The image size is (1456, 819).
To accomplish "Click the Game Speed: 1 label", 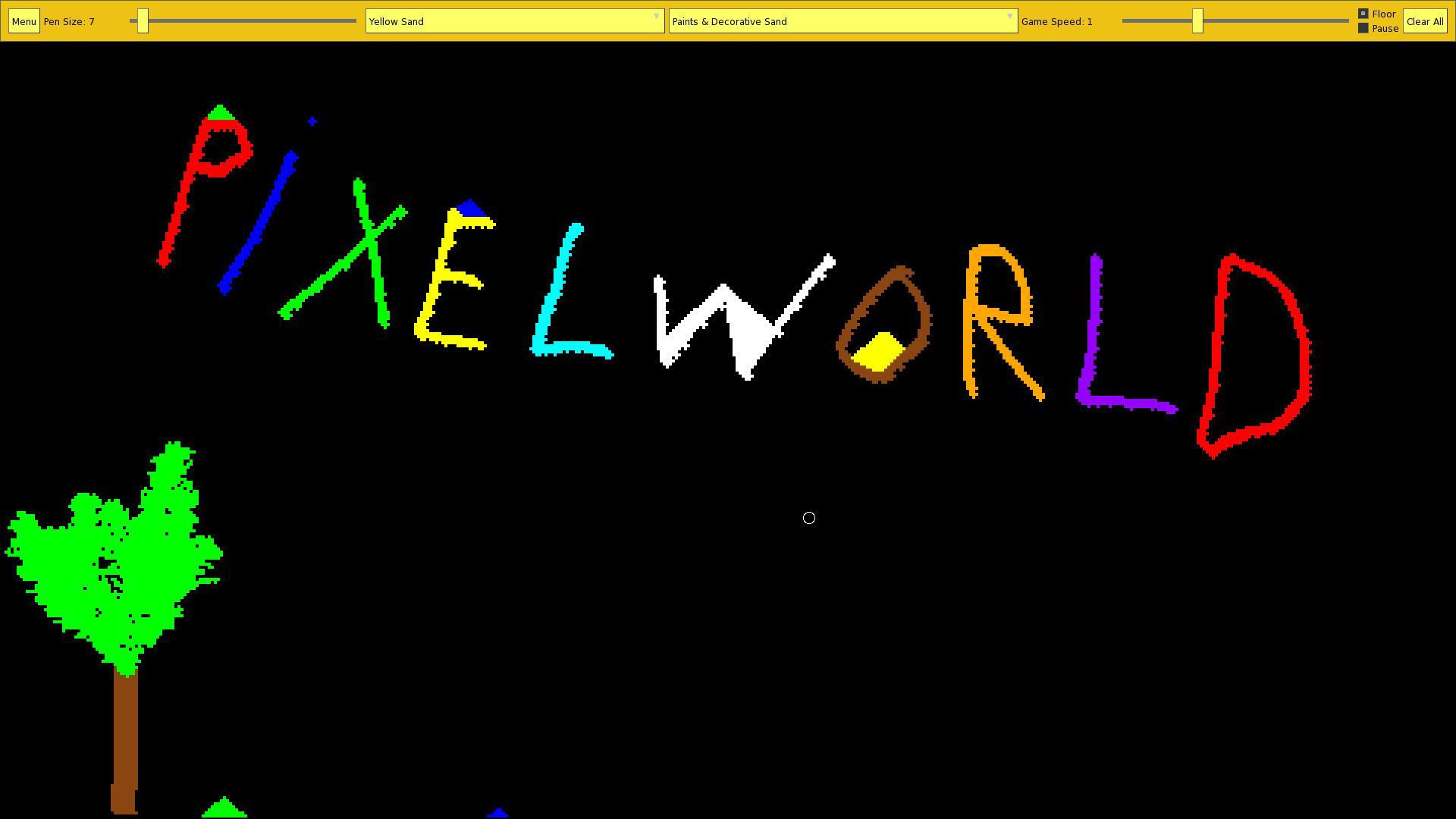I will [1057, 21].
